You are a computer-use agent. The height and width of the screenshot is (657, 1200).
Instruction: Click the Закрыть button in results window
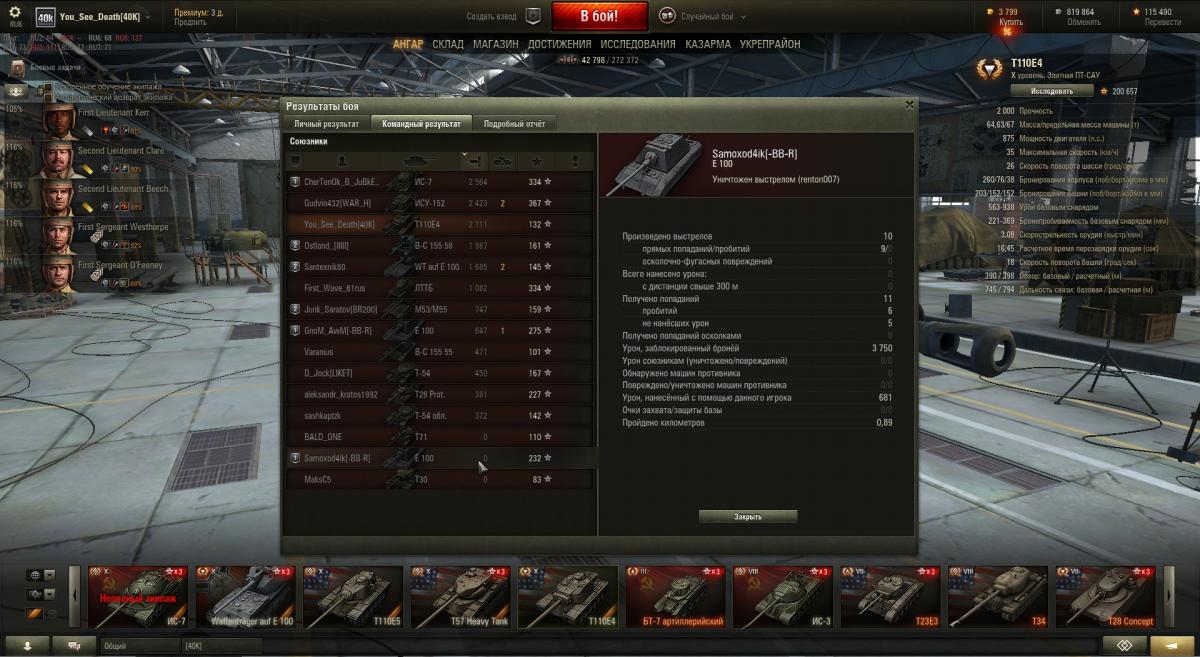(748, 517)
